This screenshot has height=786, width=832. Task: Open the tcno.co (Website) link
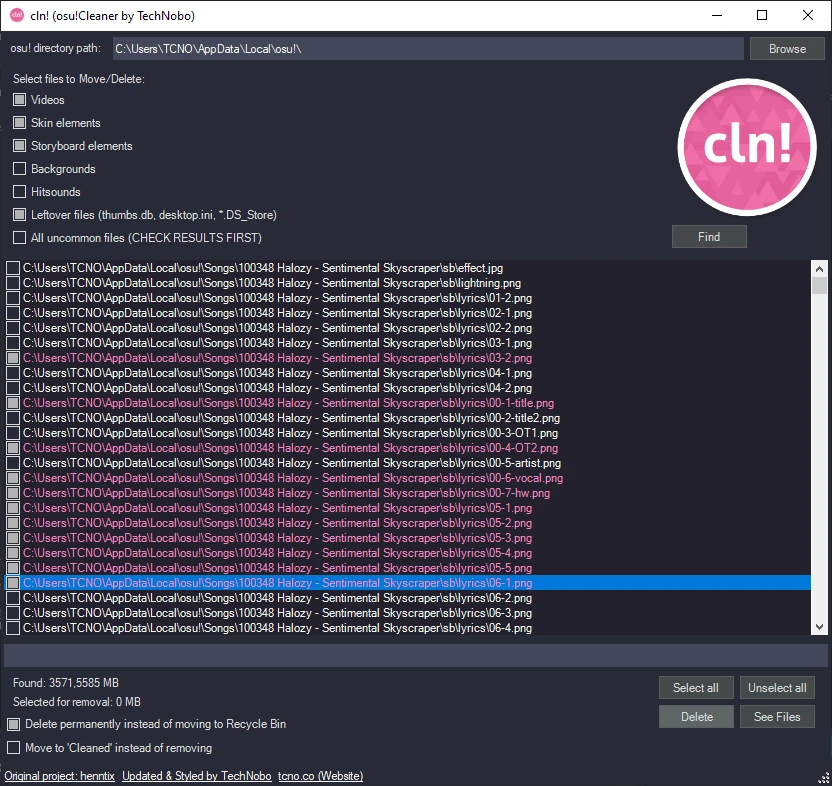(320, 776)
